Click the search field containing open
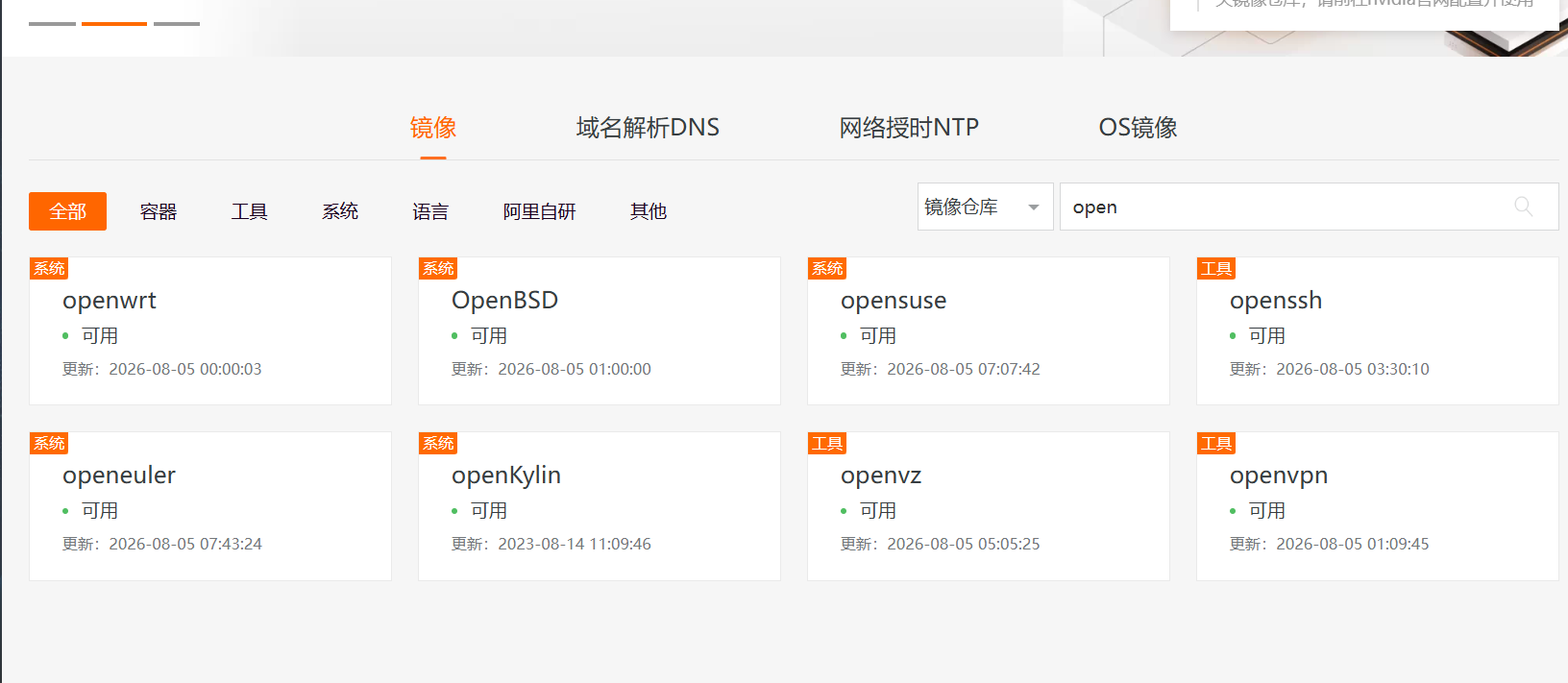The width and height of the screenshot is (1568, 683). [1309, 207]
